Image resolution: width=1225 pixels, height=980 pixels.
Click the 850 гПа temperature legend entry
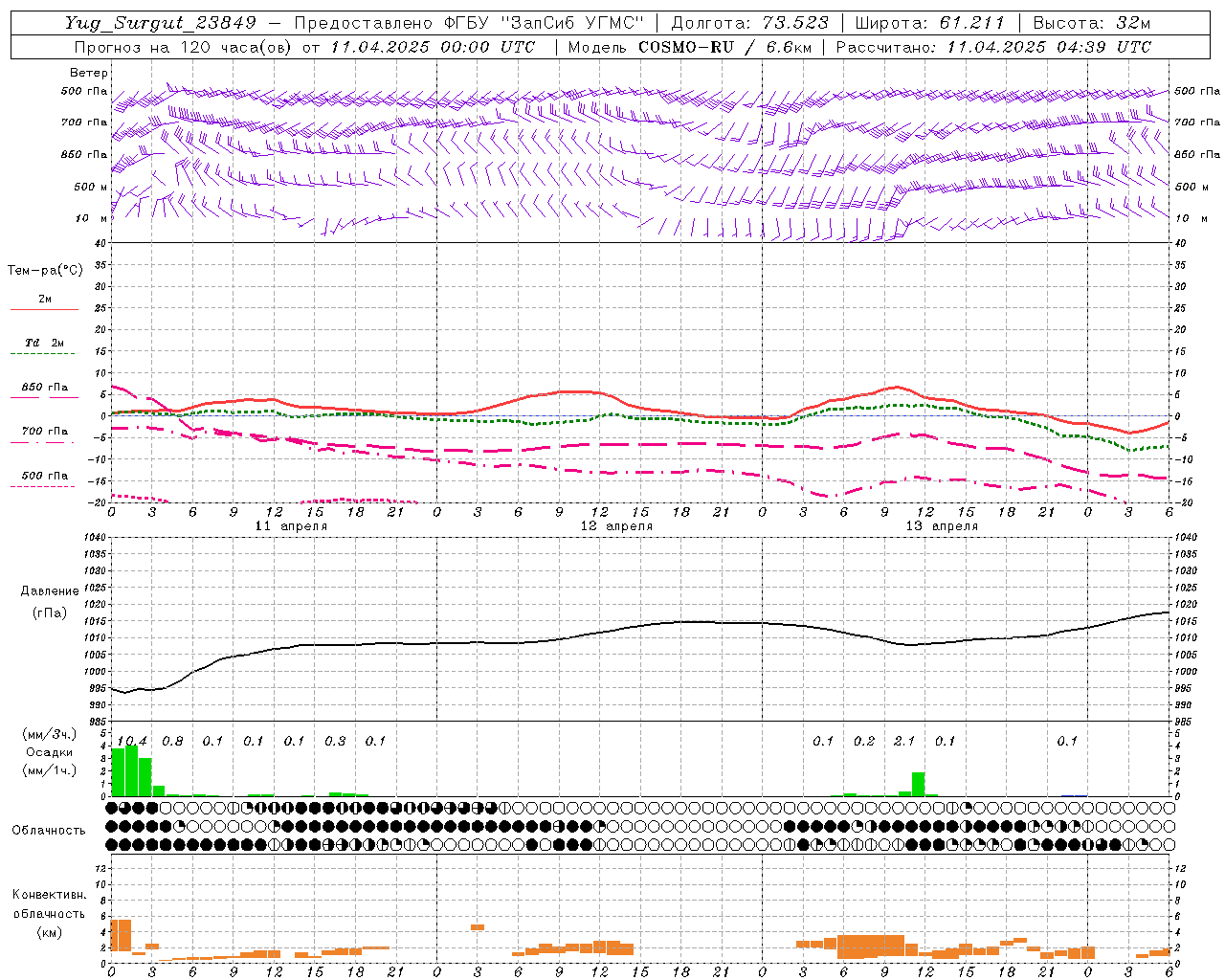tap(44, 388)
